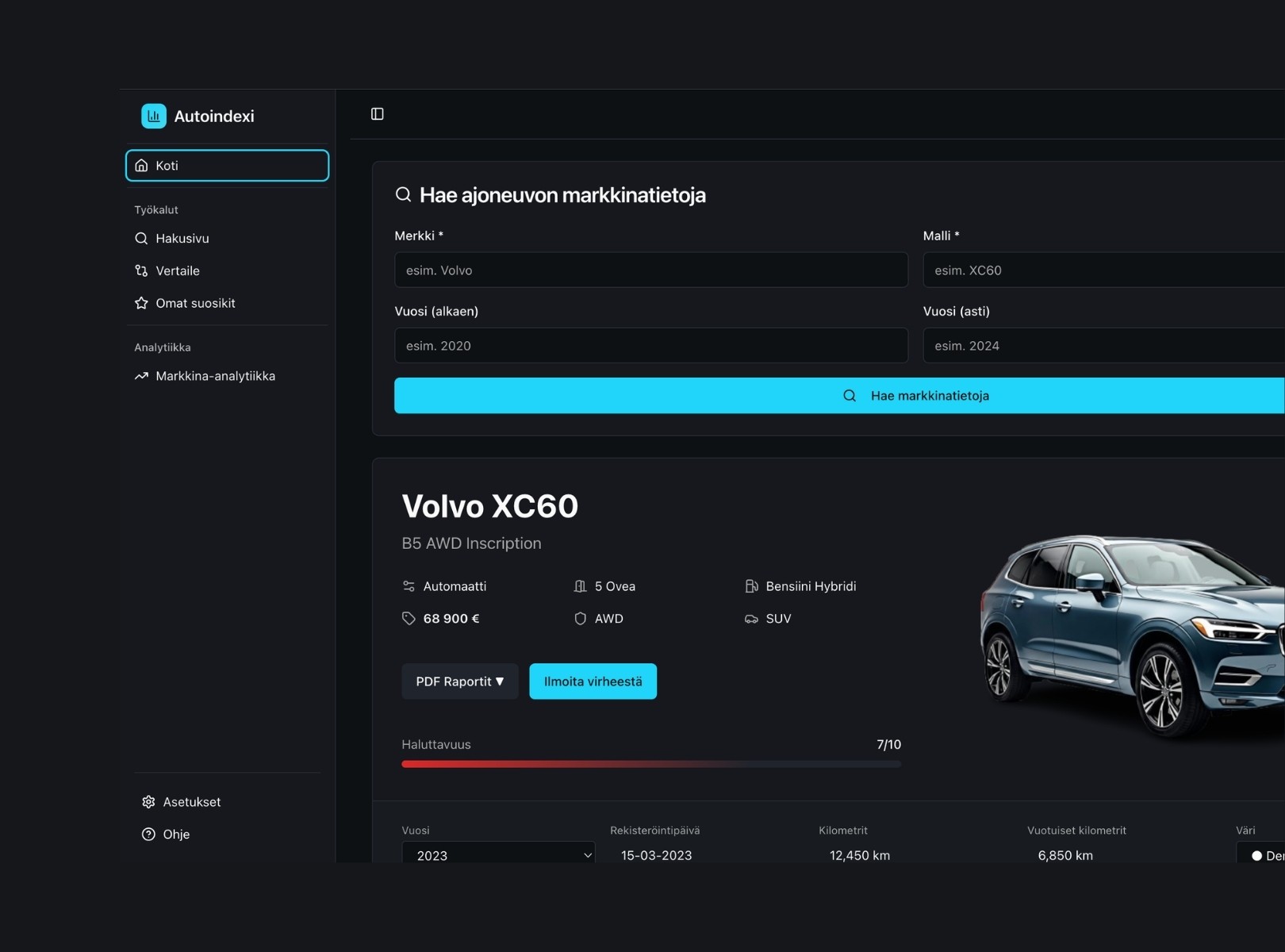Click the Hae markkinatietoja button

point(839,395)
